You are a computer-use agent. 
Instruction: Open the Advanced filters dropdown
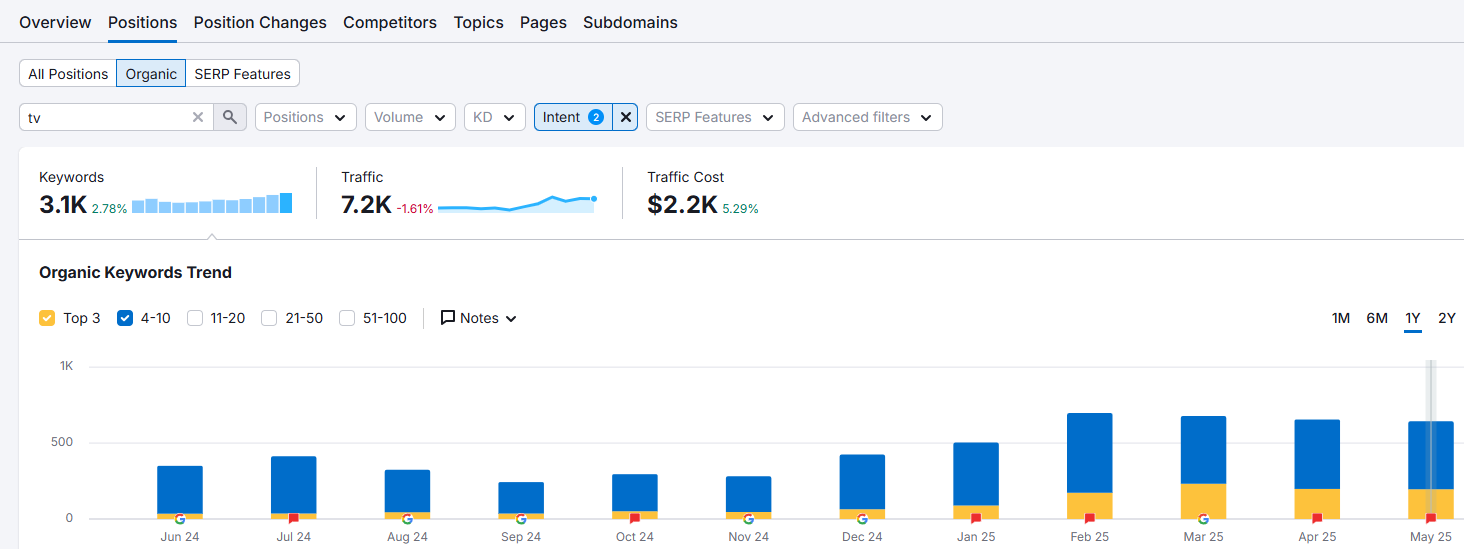click(x=867, y=117)
